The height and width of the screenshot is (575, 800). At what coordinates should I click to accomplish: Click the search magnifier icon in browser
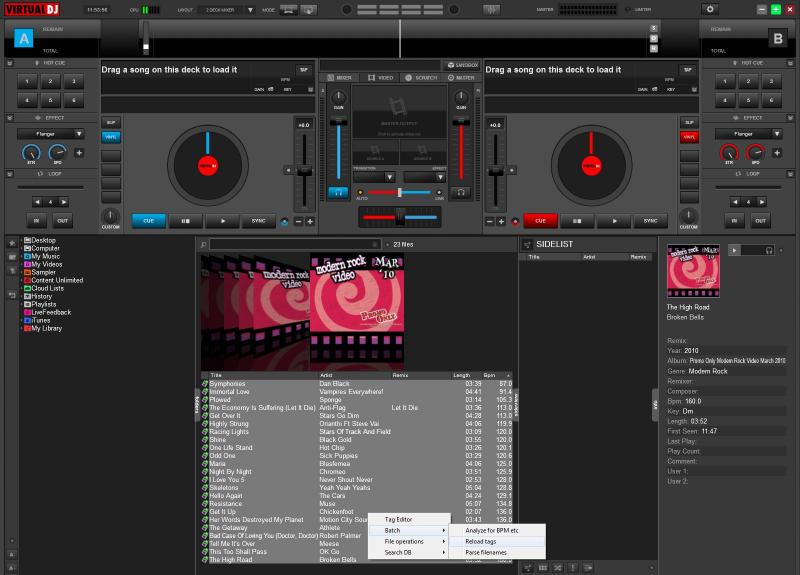204,244
